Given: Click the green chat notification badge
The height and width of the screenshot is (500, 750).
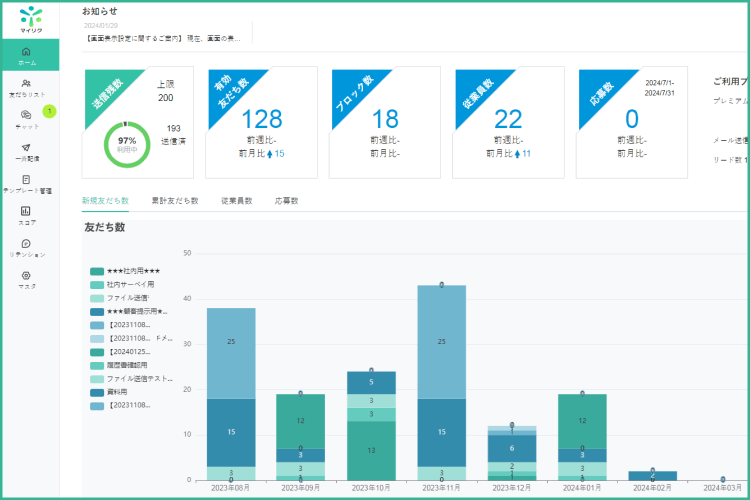Looking at the screenshot, I should pos(49,110).
